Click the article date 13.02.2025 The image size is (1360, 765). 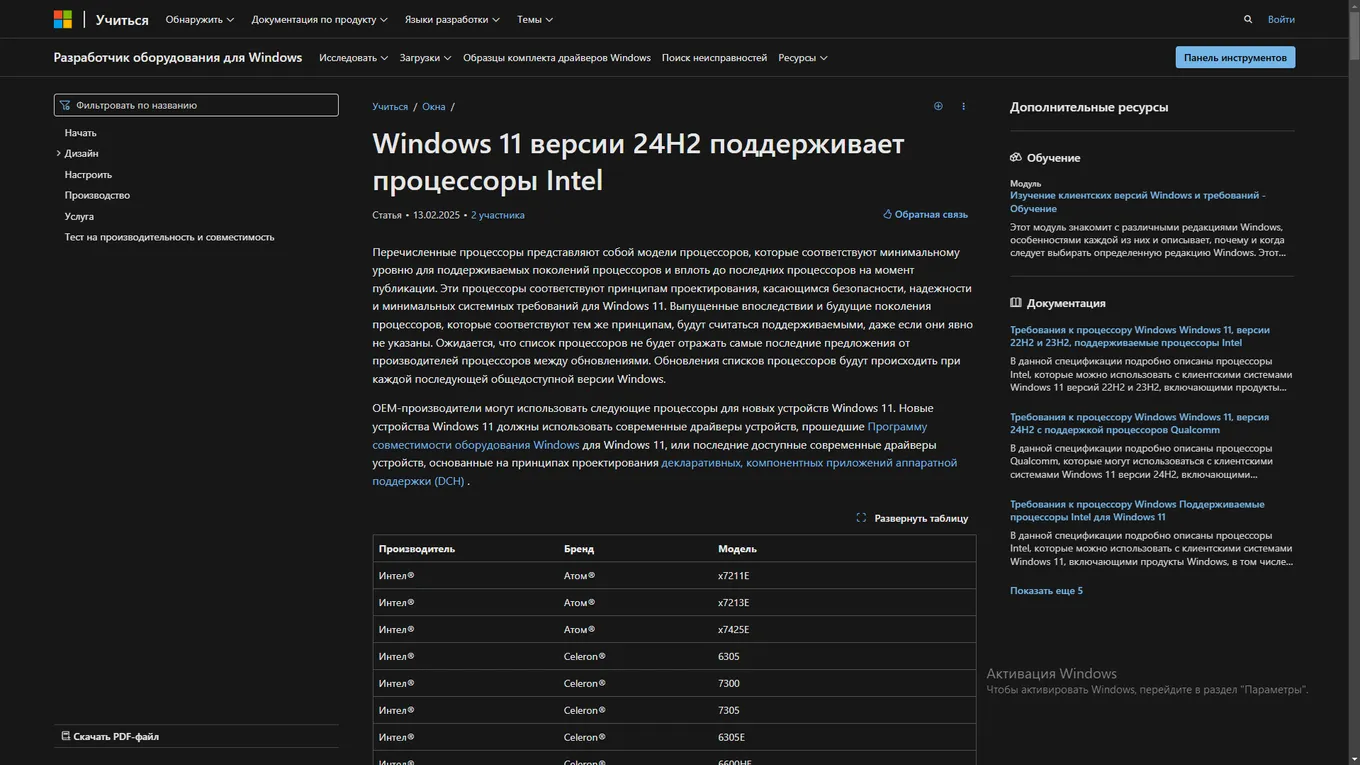click(x=436, y=215)
